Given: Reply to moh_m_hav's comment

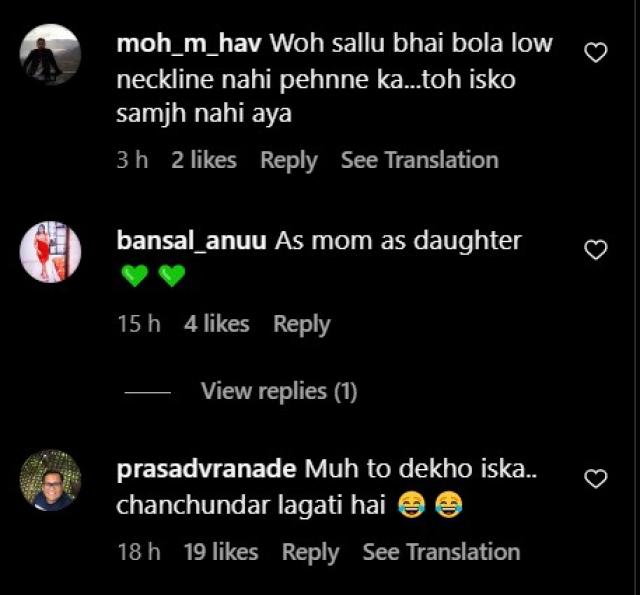Looking at the screenshot, I should coord(288,160).
